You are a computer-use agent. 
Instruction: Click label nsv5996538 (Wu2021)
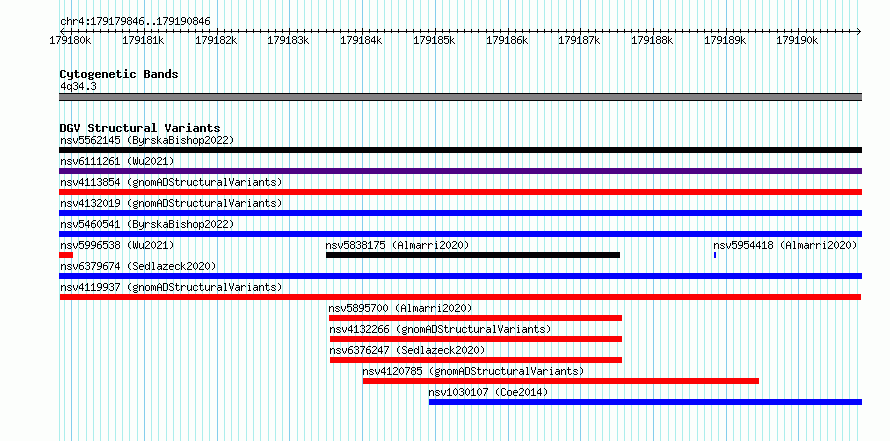click(117, 245)
